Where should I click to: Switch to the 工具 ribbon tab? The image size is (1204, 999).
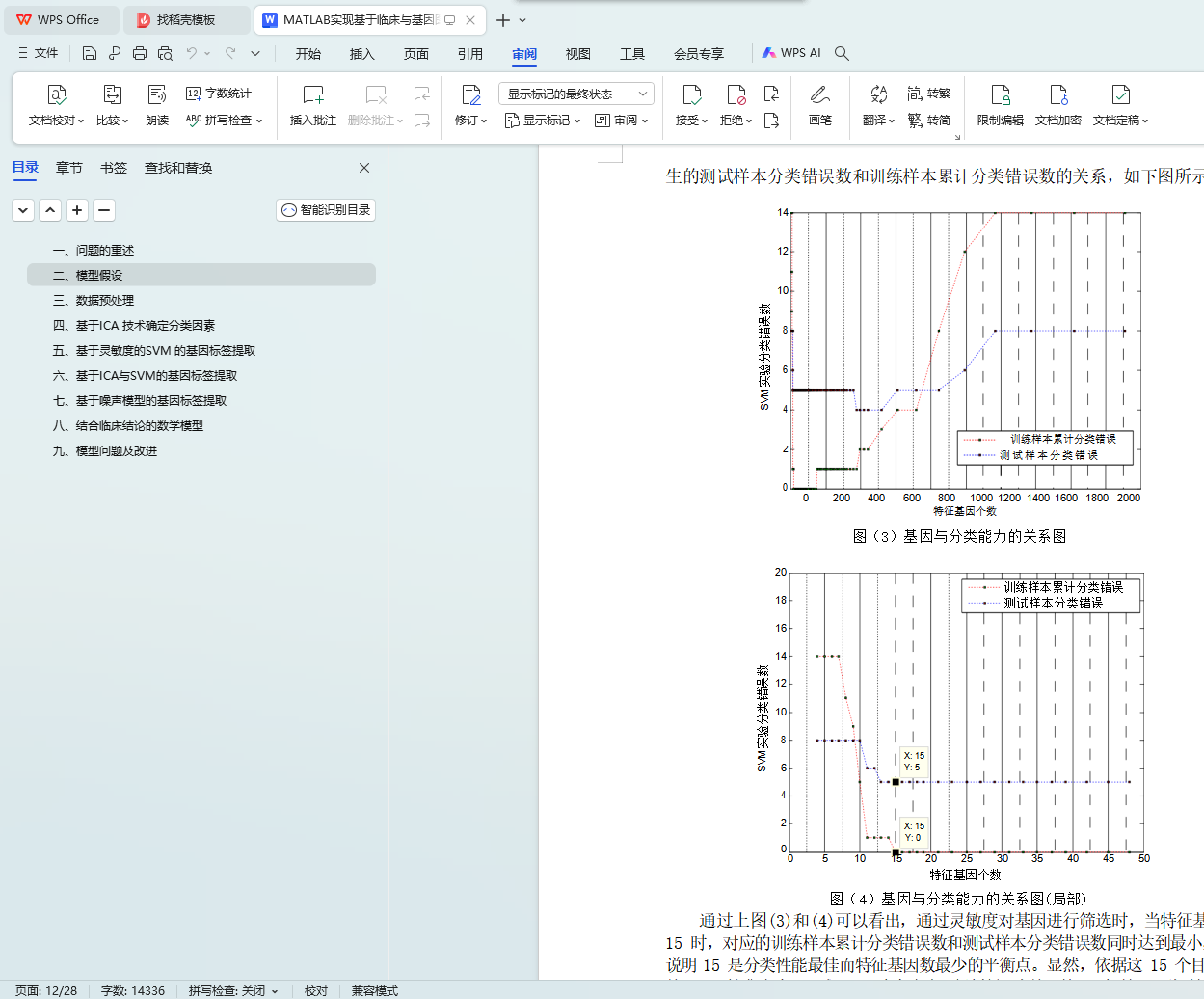[x=632, y=54]
